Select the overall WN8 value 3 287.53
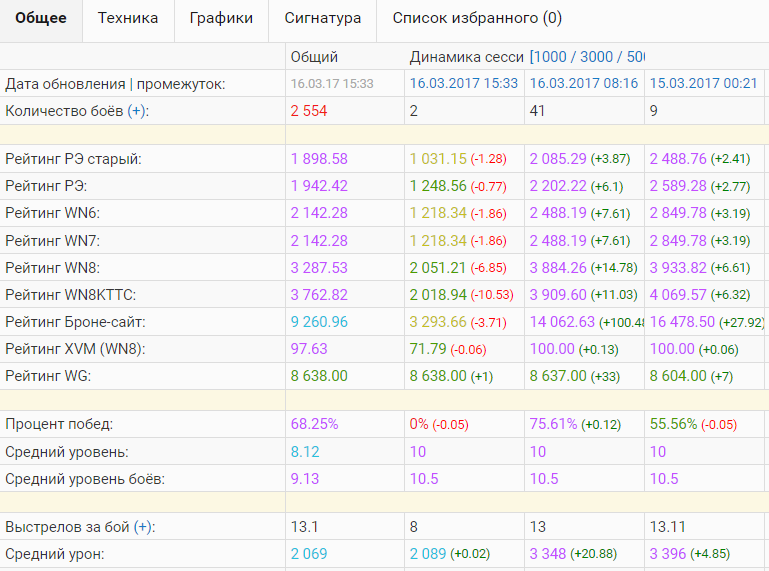This screenshot has height=571, width=769. tap(319, 267)
